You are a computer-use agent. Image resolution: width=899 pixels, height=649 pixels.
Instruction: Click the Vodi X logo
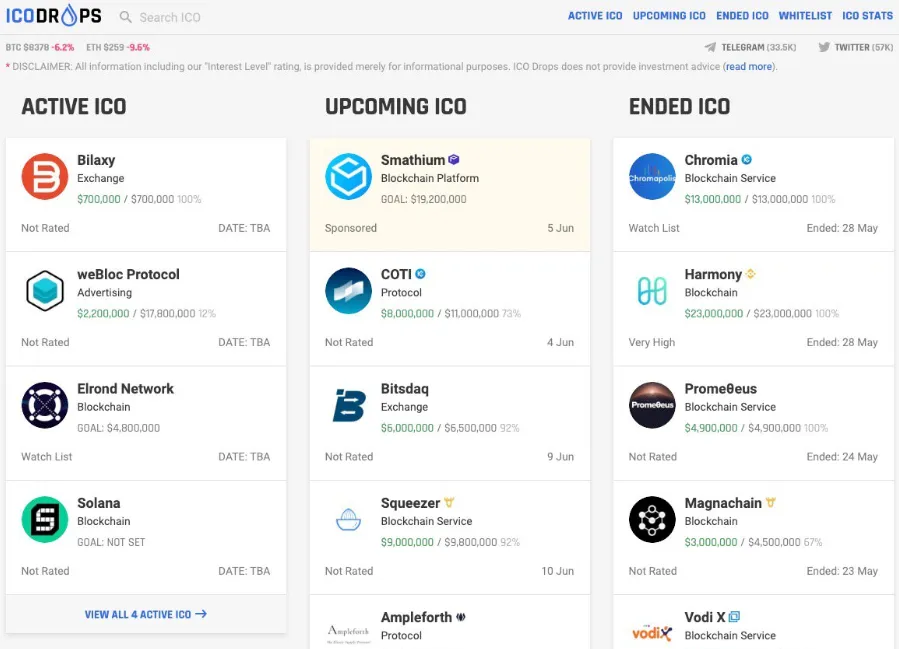coord(652,633)
